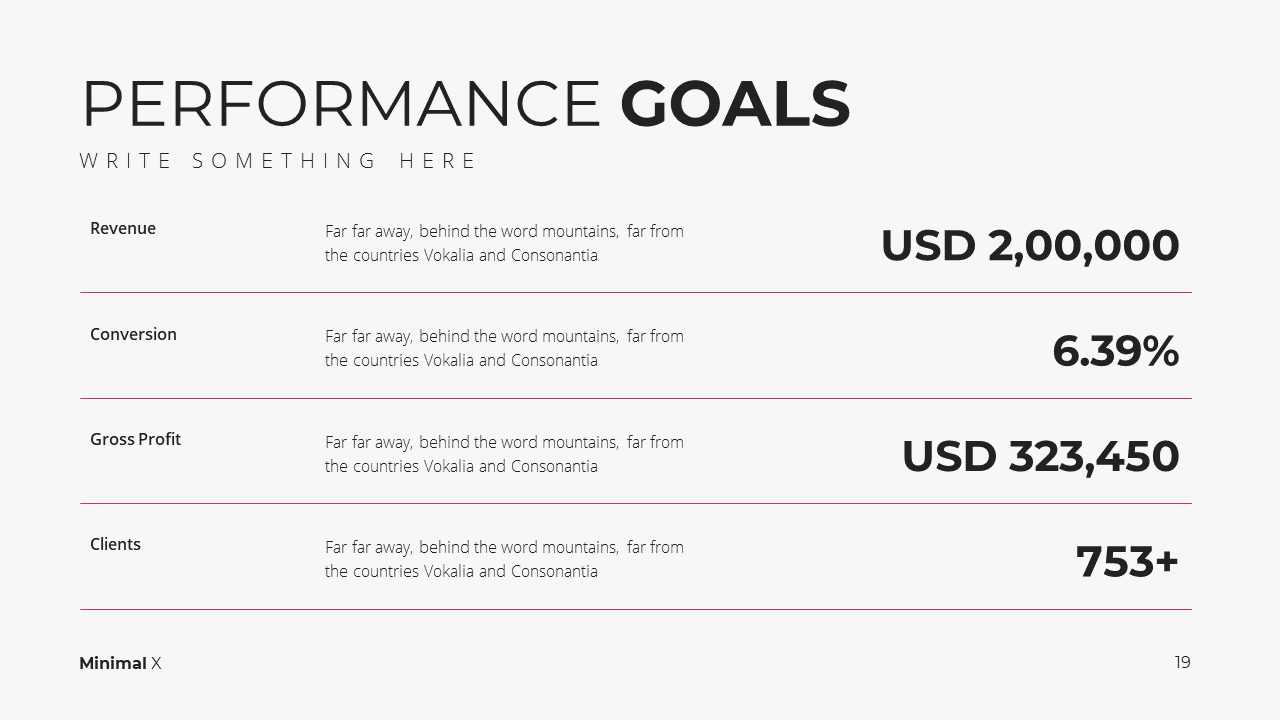The height and width of the screenshot is (720, 1280).
Task: Click the 6.39% conversion value
Action: (x=1115, y=351)
